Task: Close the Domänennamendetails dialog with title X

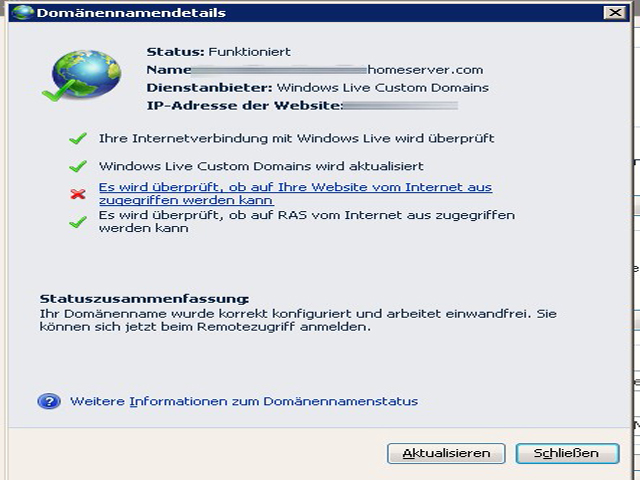Action: [x=615, y=13]
